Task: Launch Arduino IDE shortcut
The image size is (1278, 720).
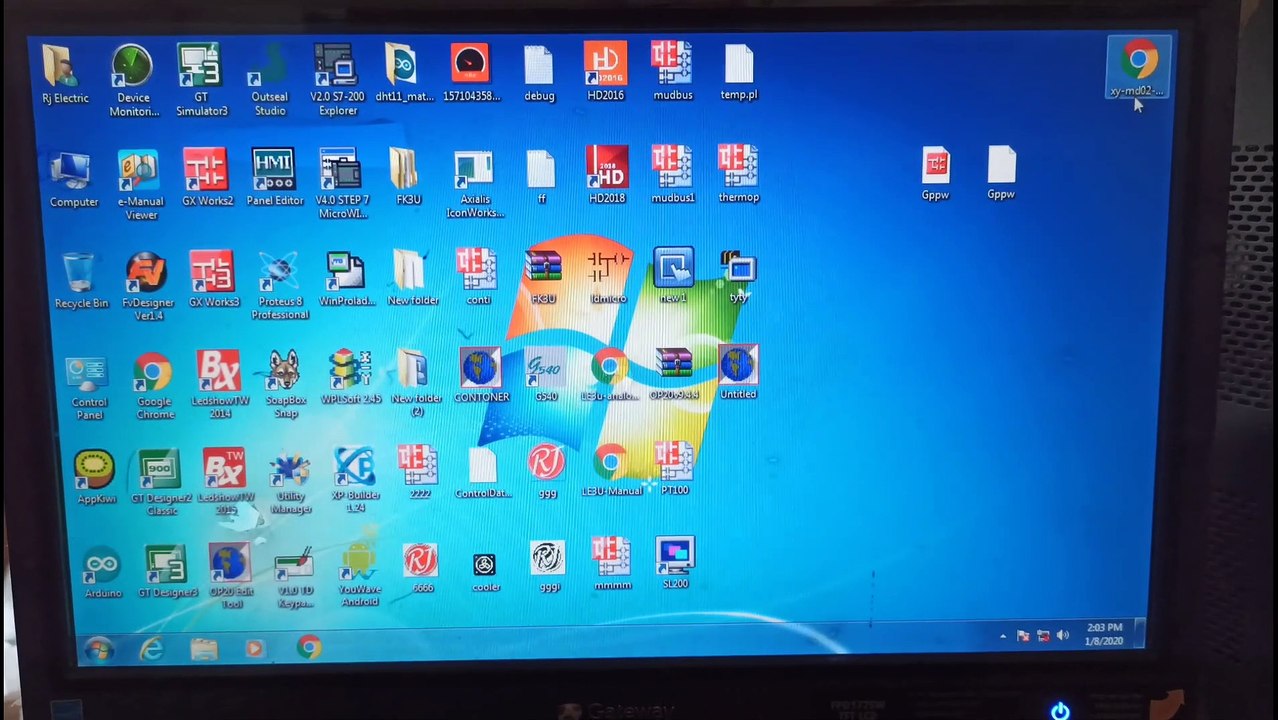Action: coord(102,573)
